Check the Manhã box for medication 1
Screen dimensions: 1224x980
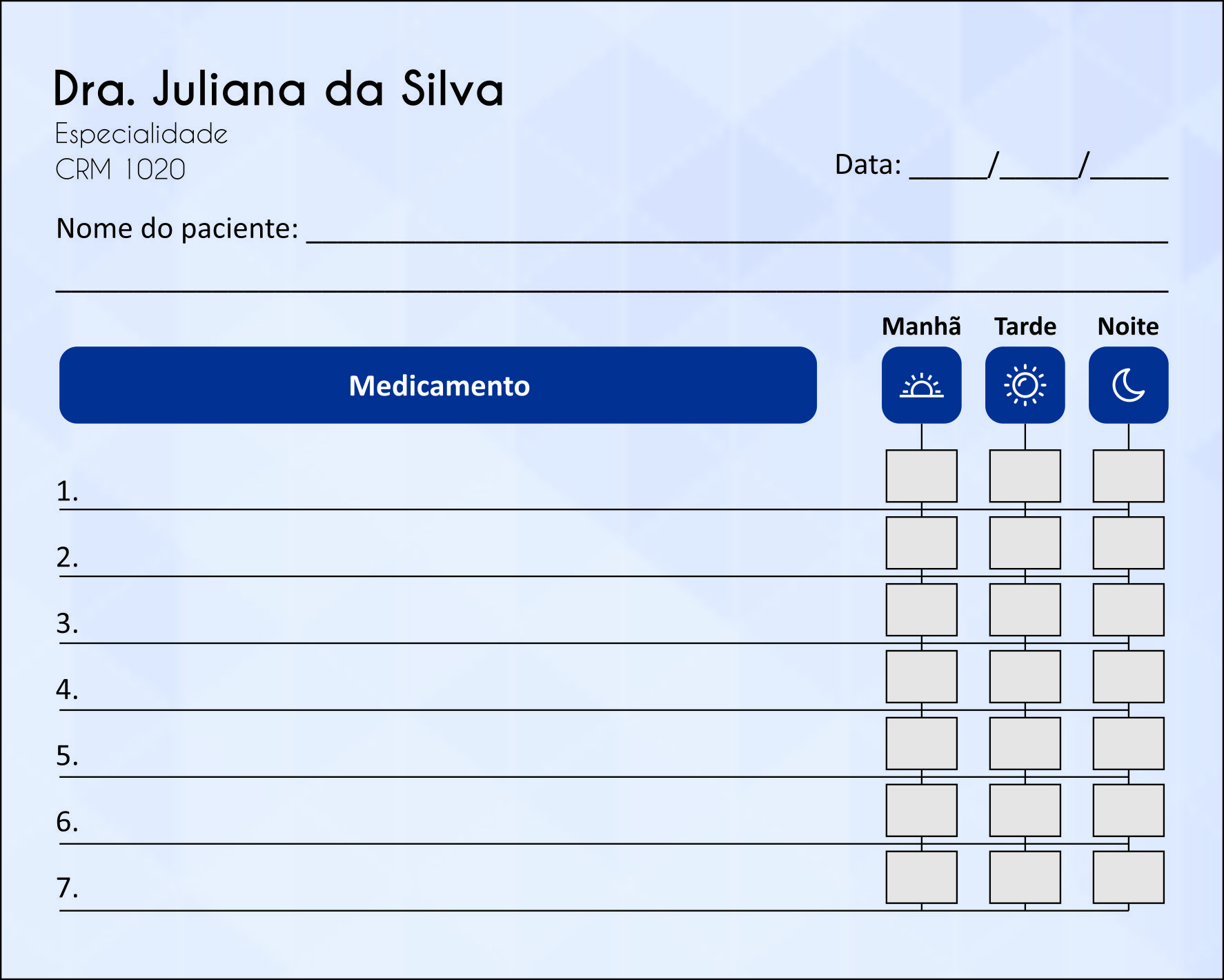(921, 476)
